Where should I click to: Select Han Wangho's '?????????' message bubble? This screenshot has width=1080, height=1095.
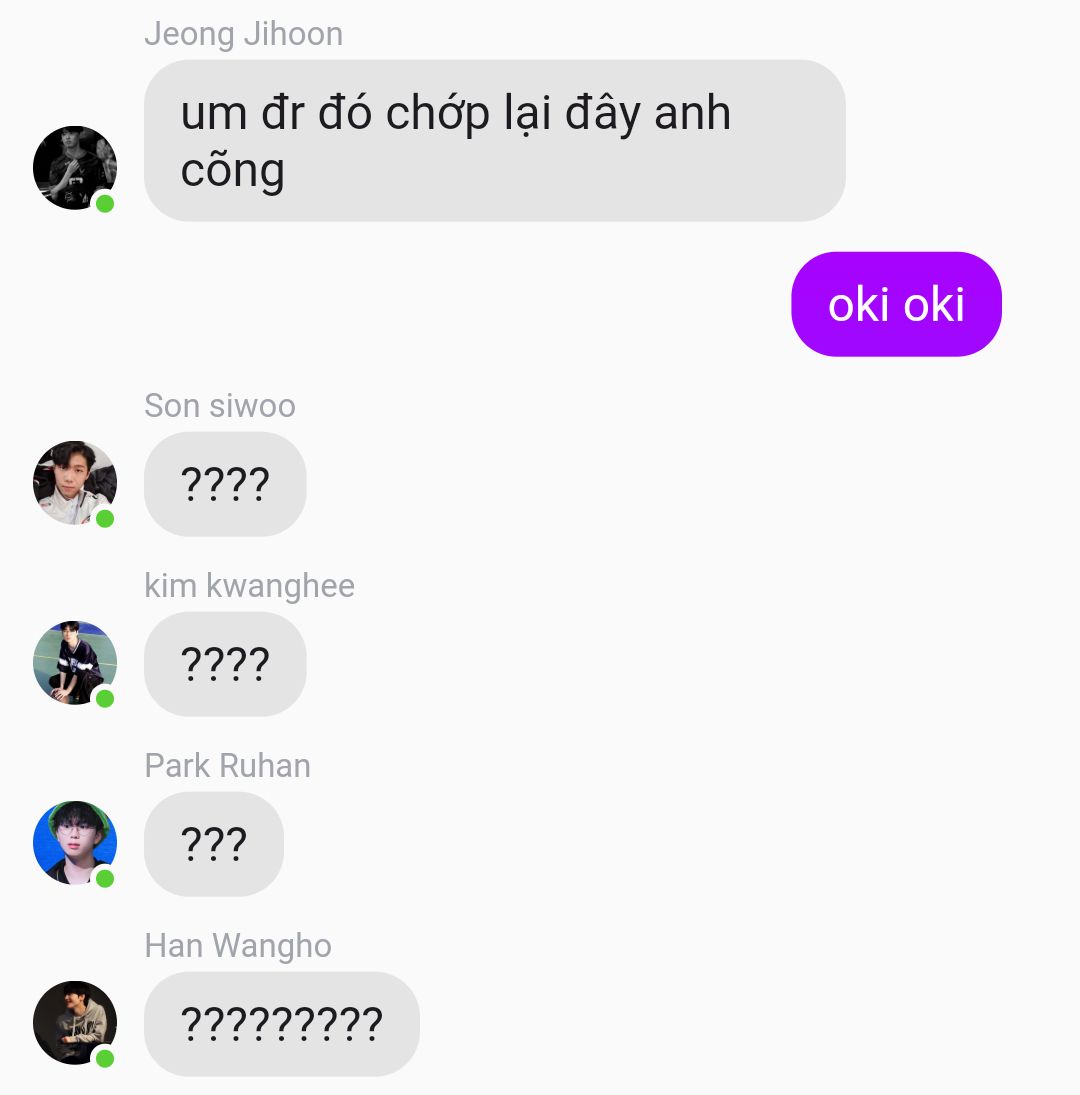[x=281, y=1024]
